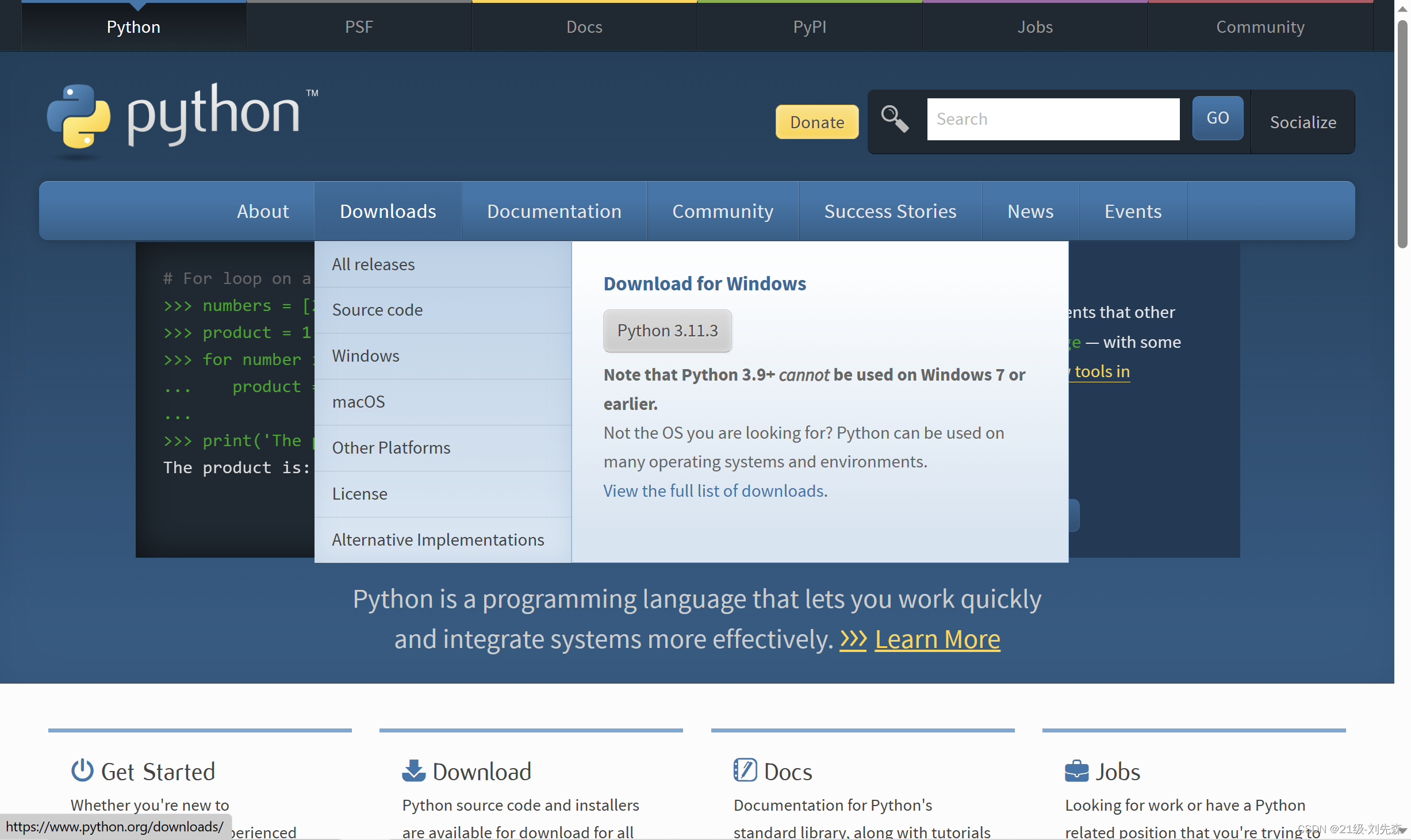Expand the Documentation nav menu
The width and height of the screenshot is (1411, 840).
(554, 211)
